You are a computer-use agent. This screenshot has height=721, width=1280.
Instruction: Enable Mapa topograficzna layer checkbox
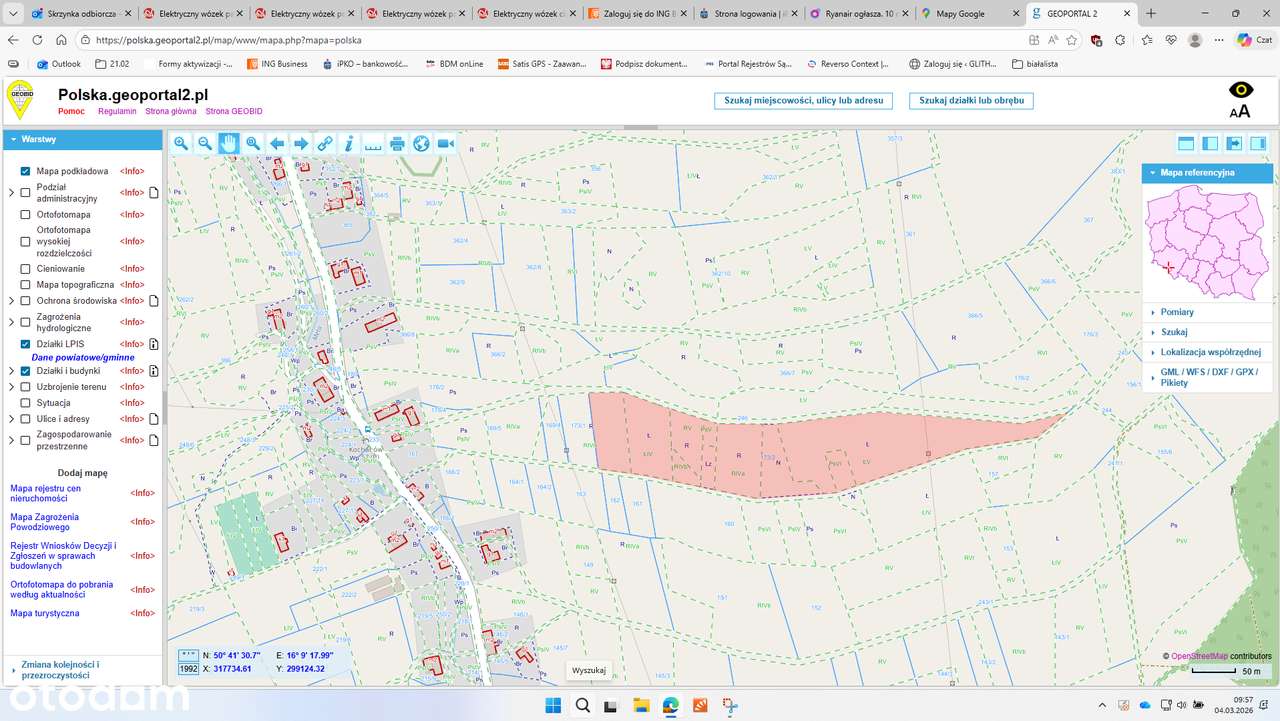point(26,284)
